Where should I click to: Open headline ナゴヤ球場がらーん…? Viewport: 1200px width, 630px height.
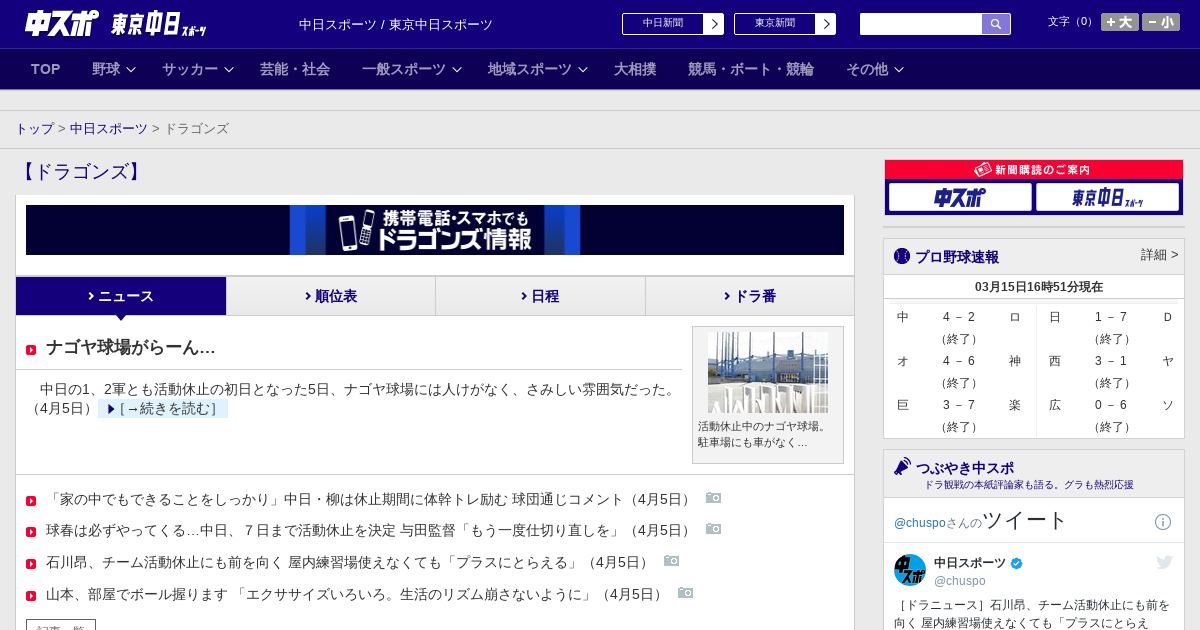[130, 348]
